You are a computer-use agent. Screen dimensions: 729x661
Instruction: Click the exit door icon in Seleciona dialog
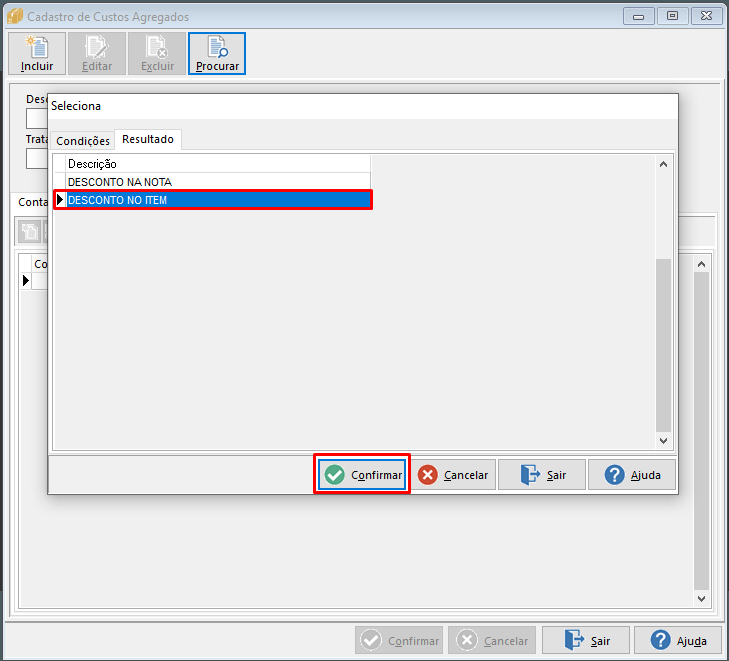pos(530,475)
